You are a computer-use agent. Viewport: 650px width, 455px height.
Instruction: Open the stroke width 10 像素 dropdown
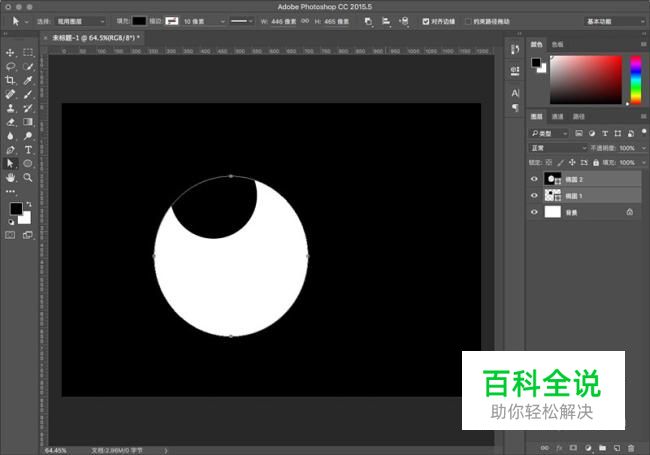coord(223,21)
